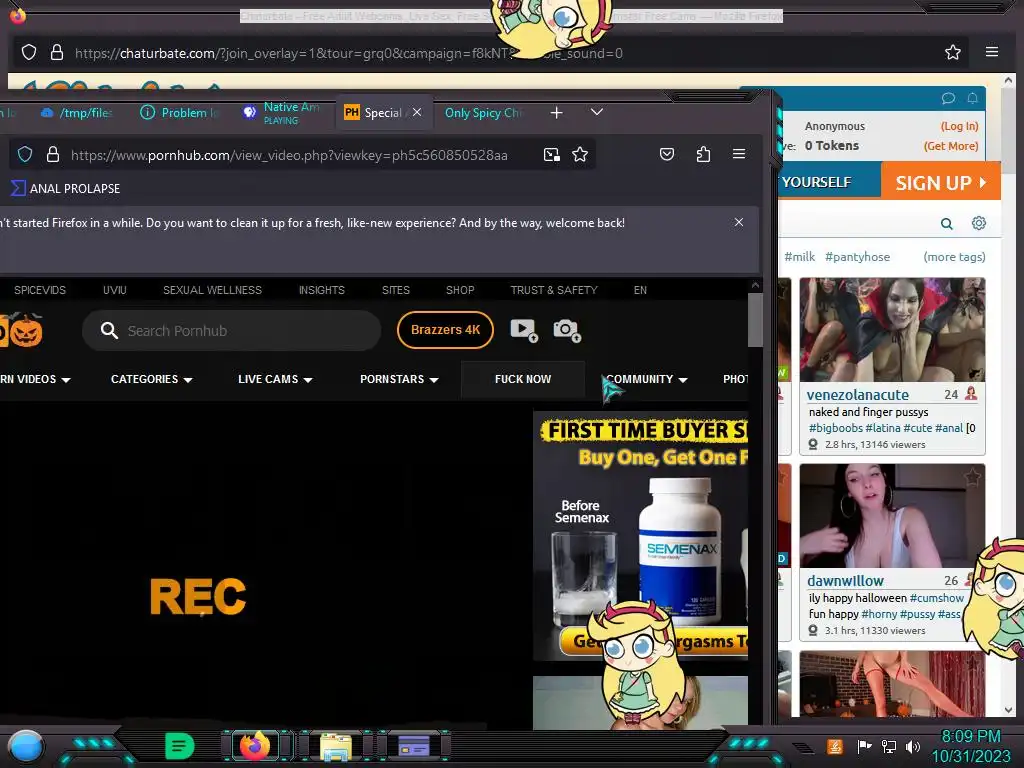The image size is (1024, 768).
Task: Bookmark current page with front window star
Action: pyautogui.click(x=579, y=154)
